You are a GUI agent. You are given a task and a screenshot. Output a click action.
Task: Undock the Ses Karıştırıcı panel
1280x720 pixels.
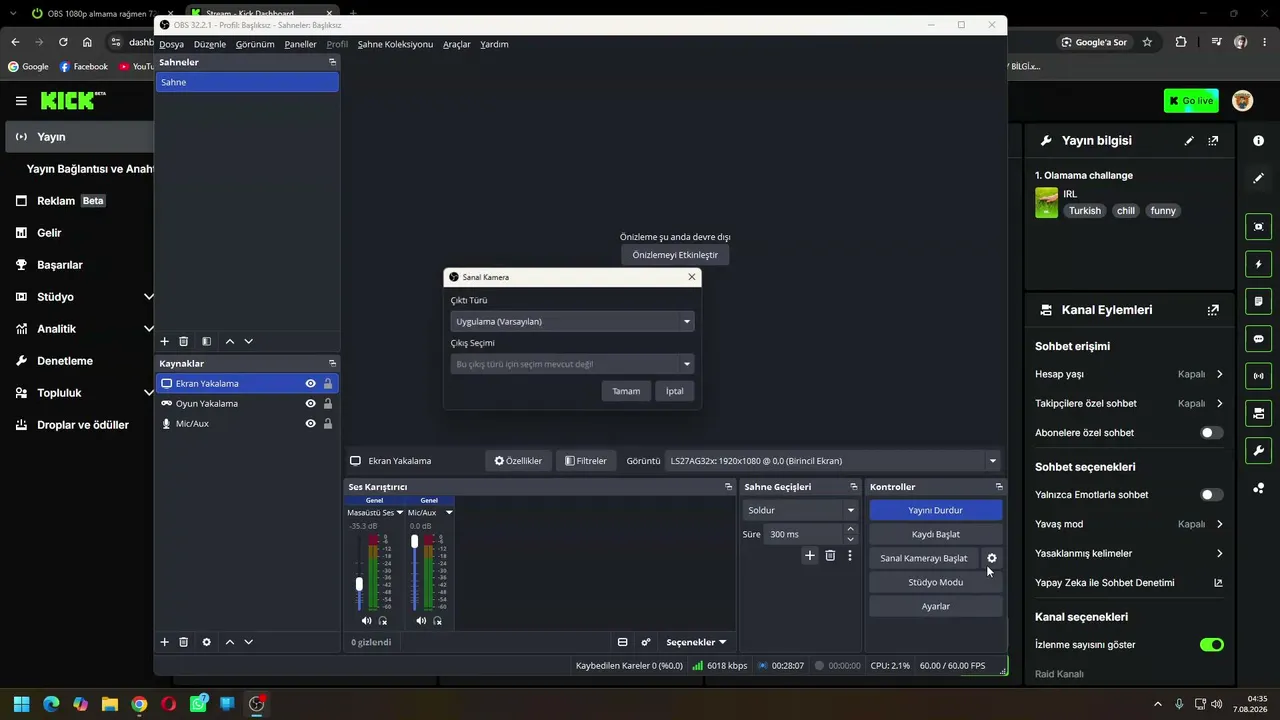tap(729, 487)
